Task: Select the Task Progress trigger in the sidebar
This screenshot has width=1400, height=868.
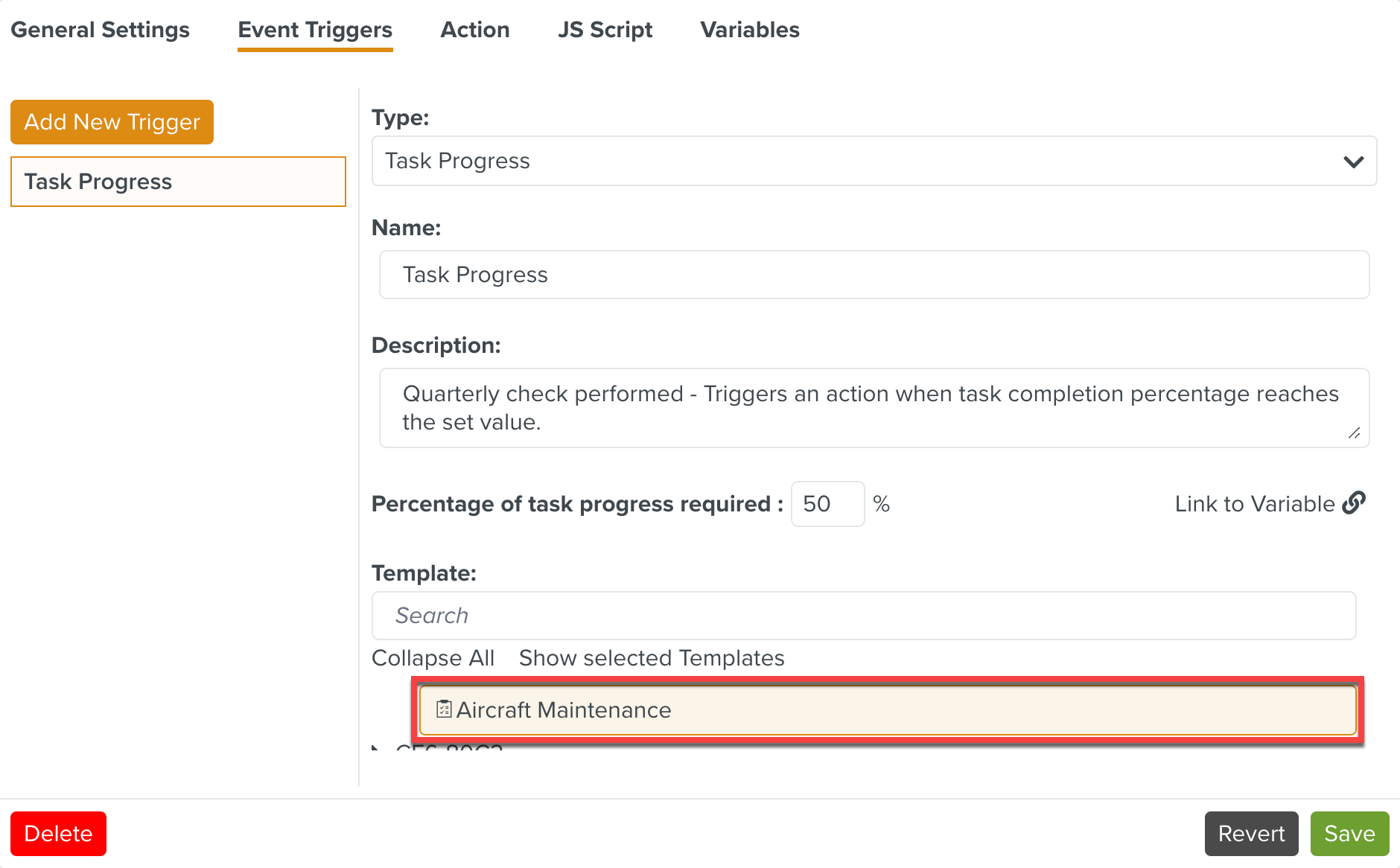Action: (x=178, y=181)
